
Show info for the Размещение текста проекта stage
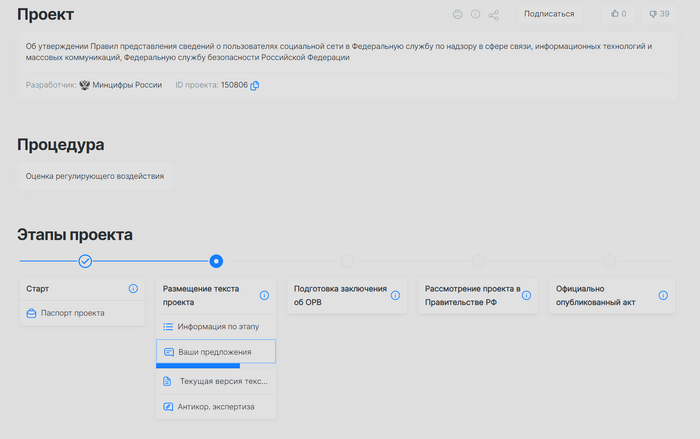[264, 295]
